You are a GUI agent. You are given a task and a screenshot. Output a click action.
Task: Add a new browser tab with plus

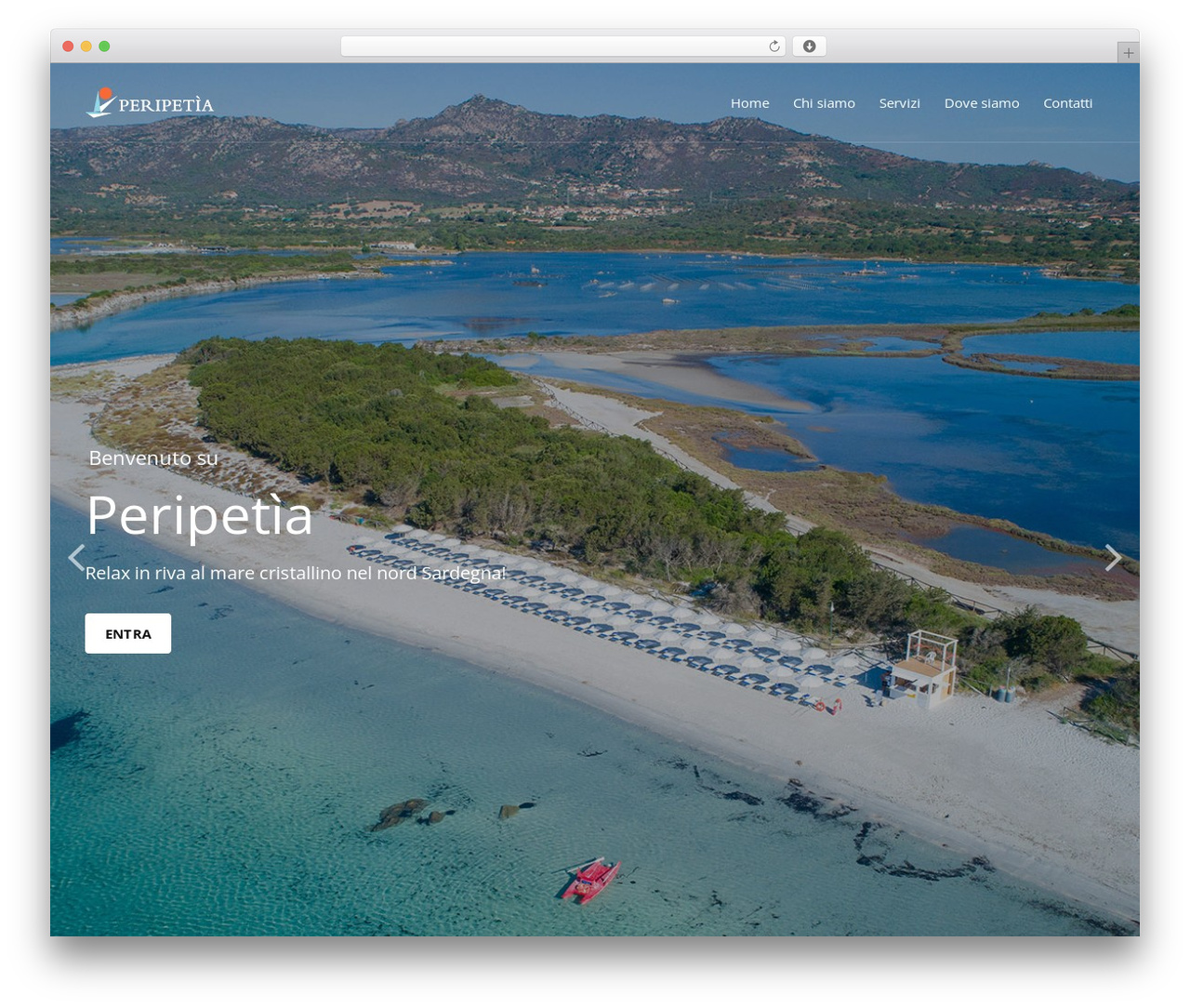click(x=1128, y=53)
